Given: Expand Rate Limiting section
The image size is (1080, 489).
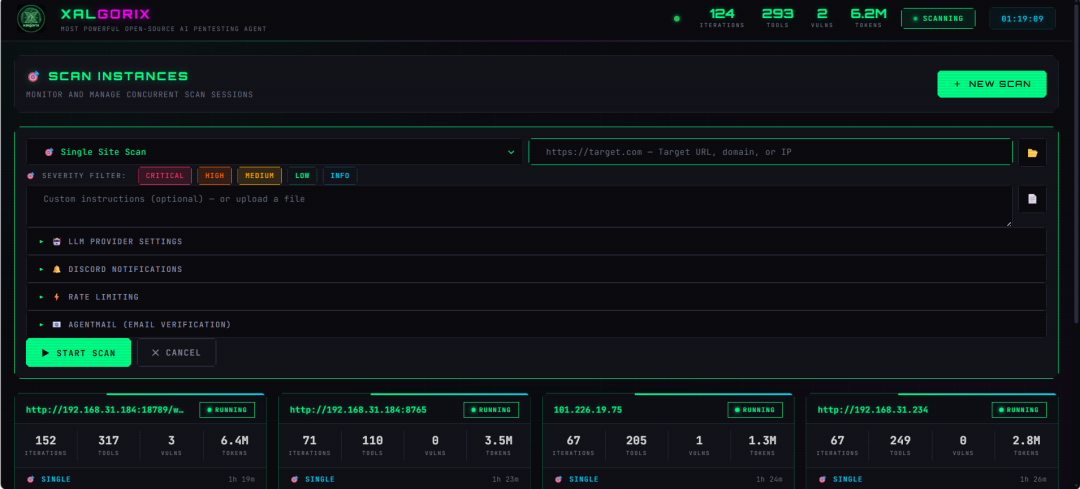Looking at the screenshot, I should [x=537, y=297].
